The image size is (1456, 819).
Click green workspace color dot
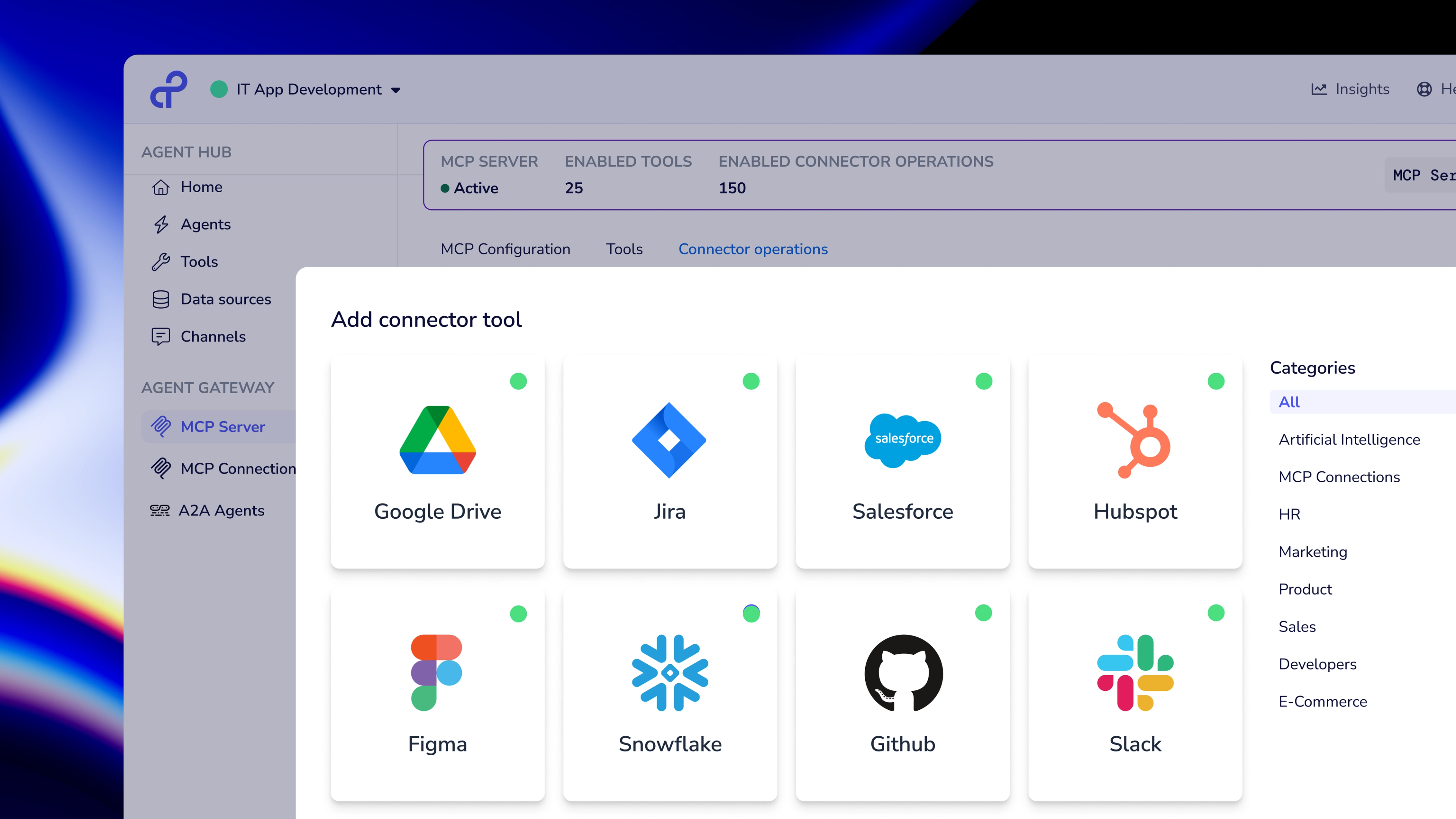tap(219, 89)
